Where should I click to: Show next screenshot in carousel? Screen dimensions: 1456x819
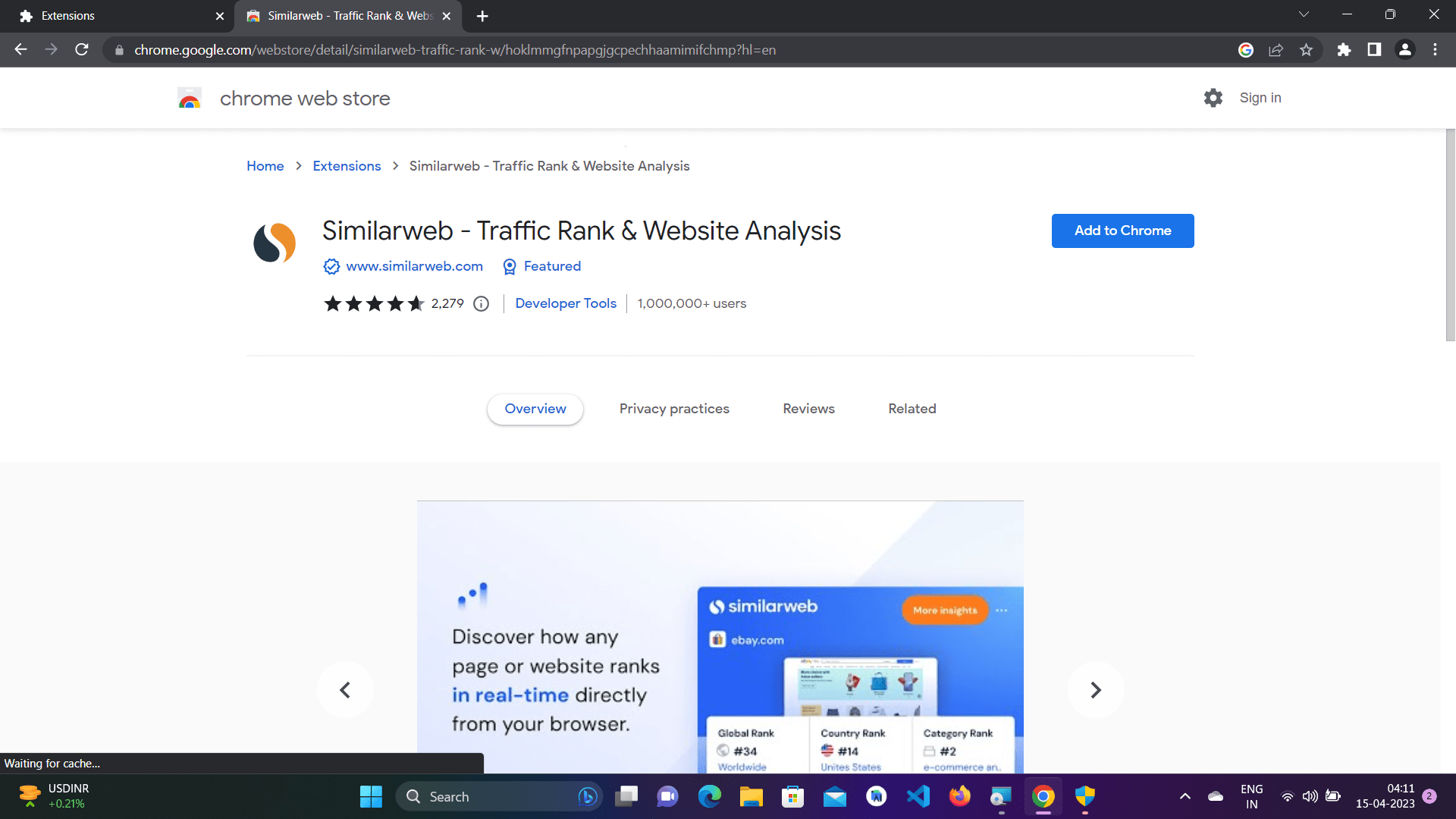click(1095, 690)
